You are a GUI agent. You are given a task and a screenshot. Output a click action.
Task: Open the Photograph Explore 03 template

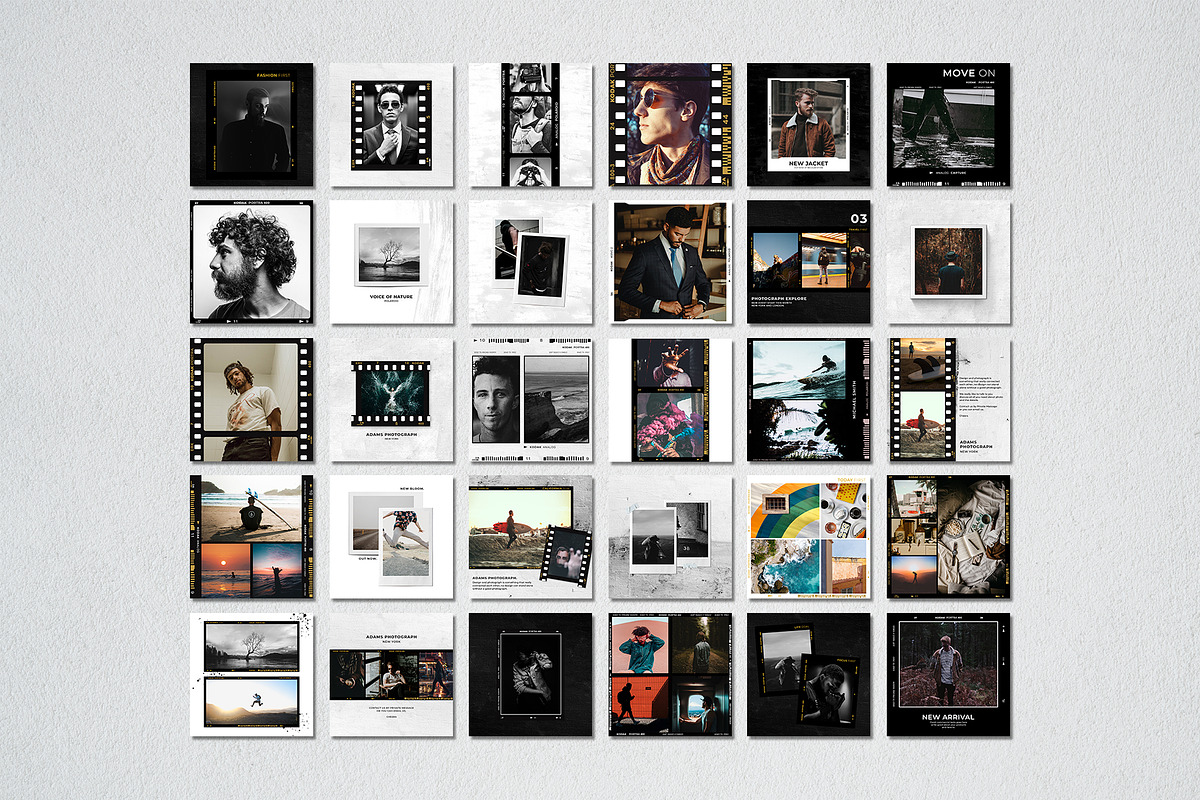pyautogui.click(x=808, y=262)
